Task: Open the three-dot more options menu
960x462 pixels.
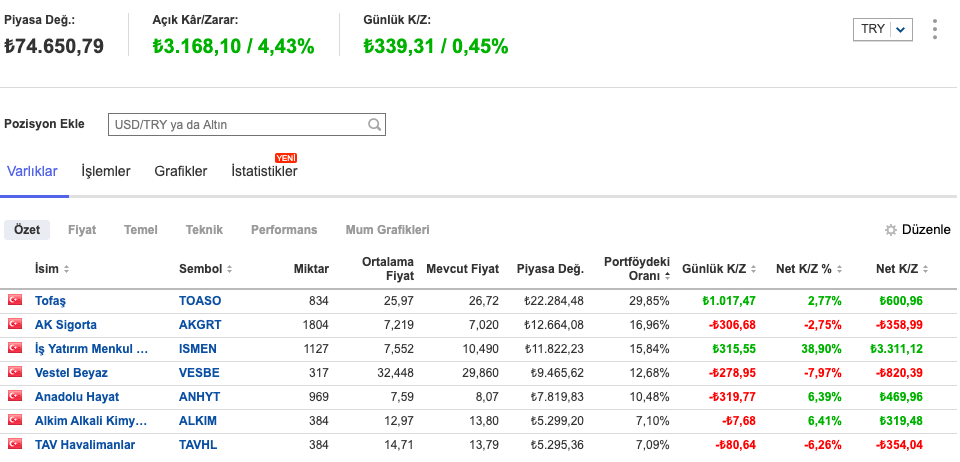Action: (x=935, y=29)
